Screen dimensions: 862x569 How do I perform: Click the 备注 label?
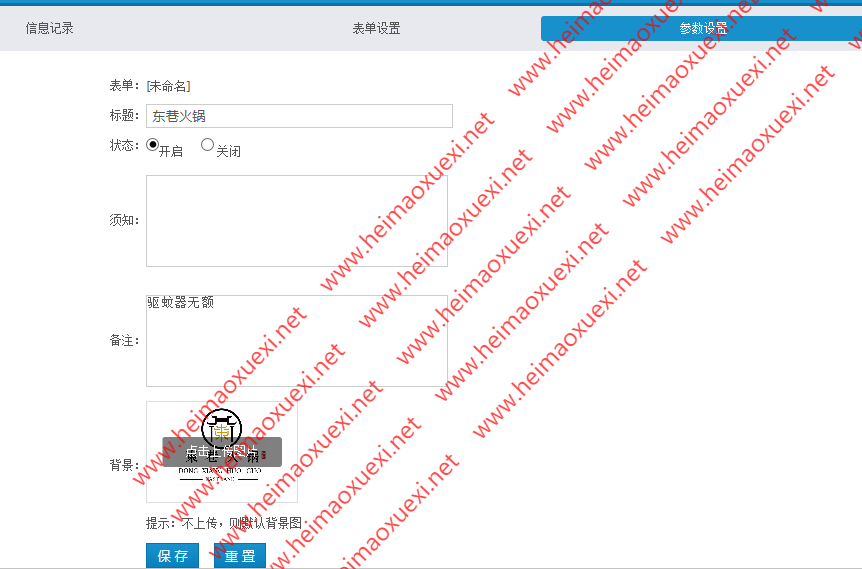tap(125, 341)
